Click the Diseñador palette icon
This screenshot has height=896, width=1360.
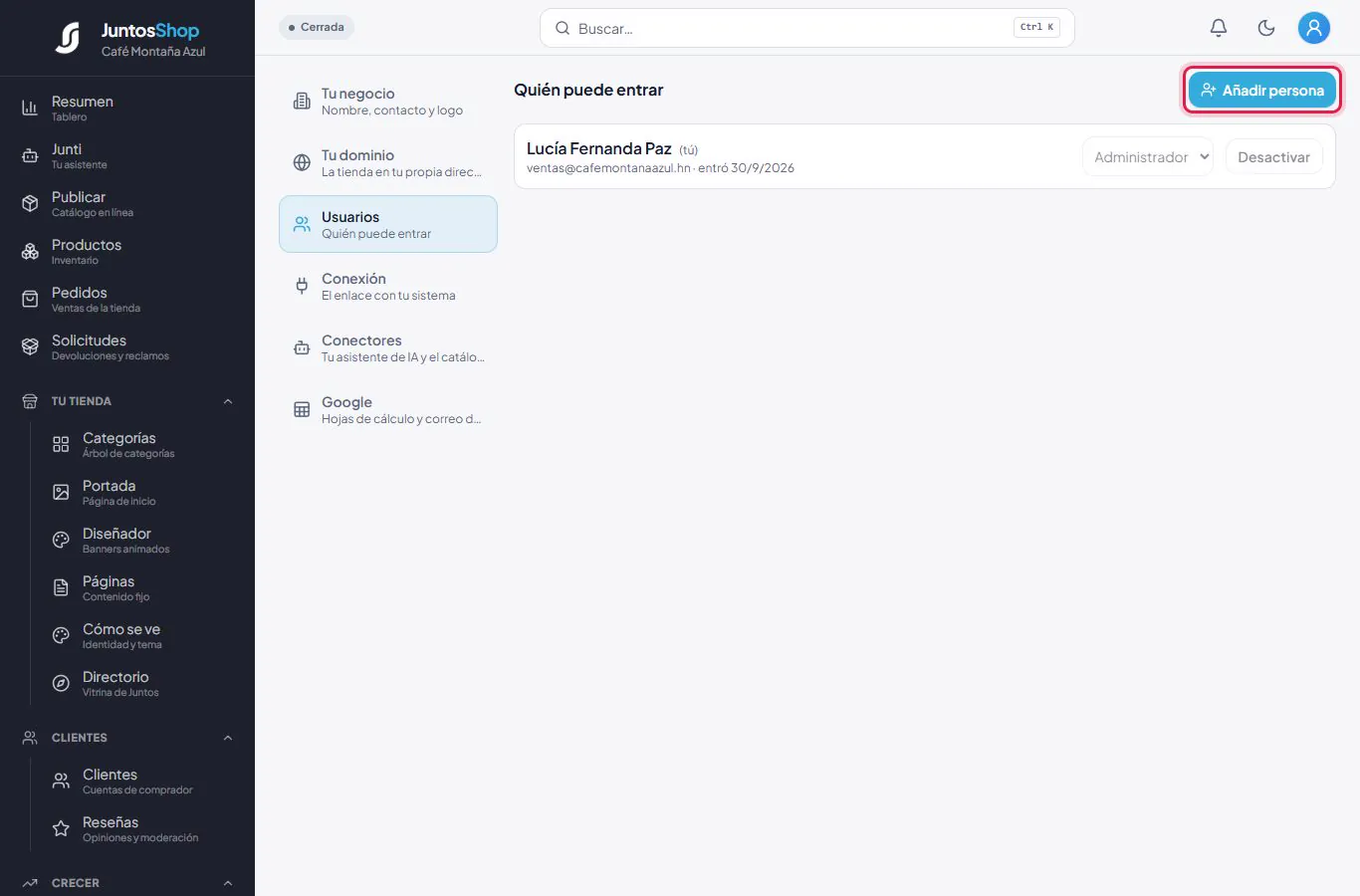(61, 540)
